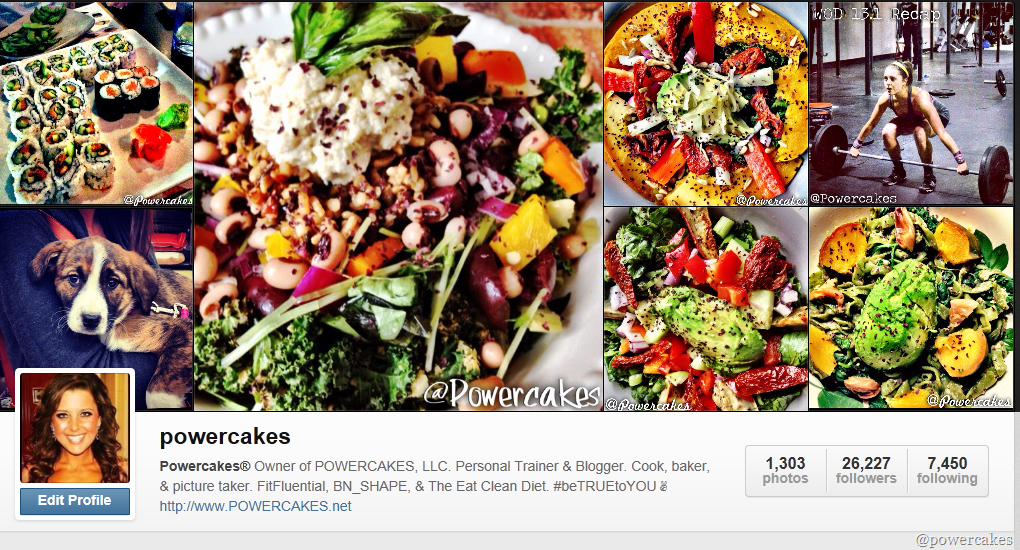Click the @powercakes watermark below the stats

pyautogui.click(x=964, y=540)
